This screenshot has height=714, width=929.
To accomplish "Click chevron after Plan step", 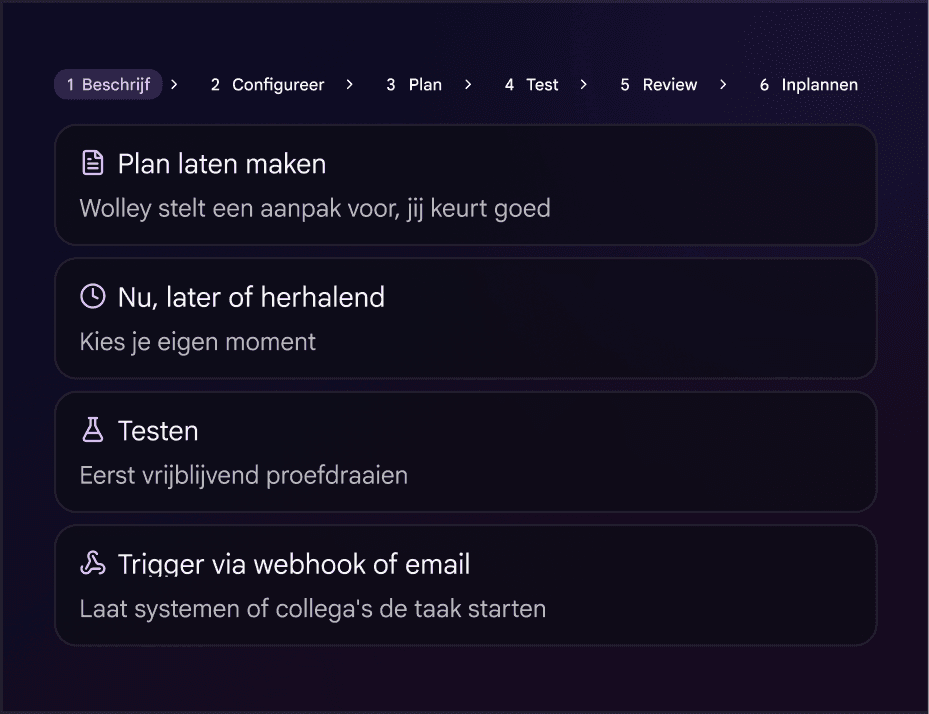I will coord(468,85).
